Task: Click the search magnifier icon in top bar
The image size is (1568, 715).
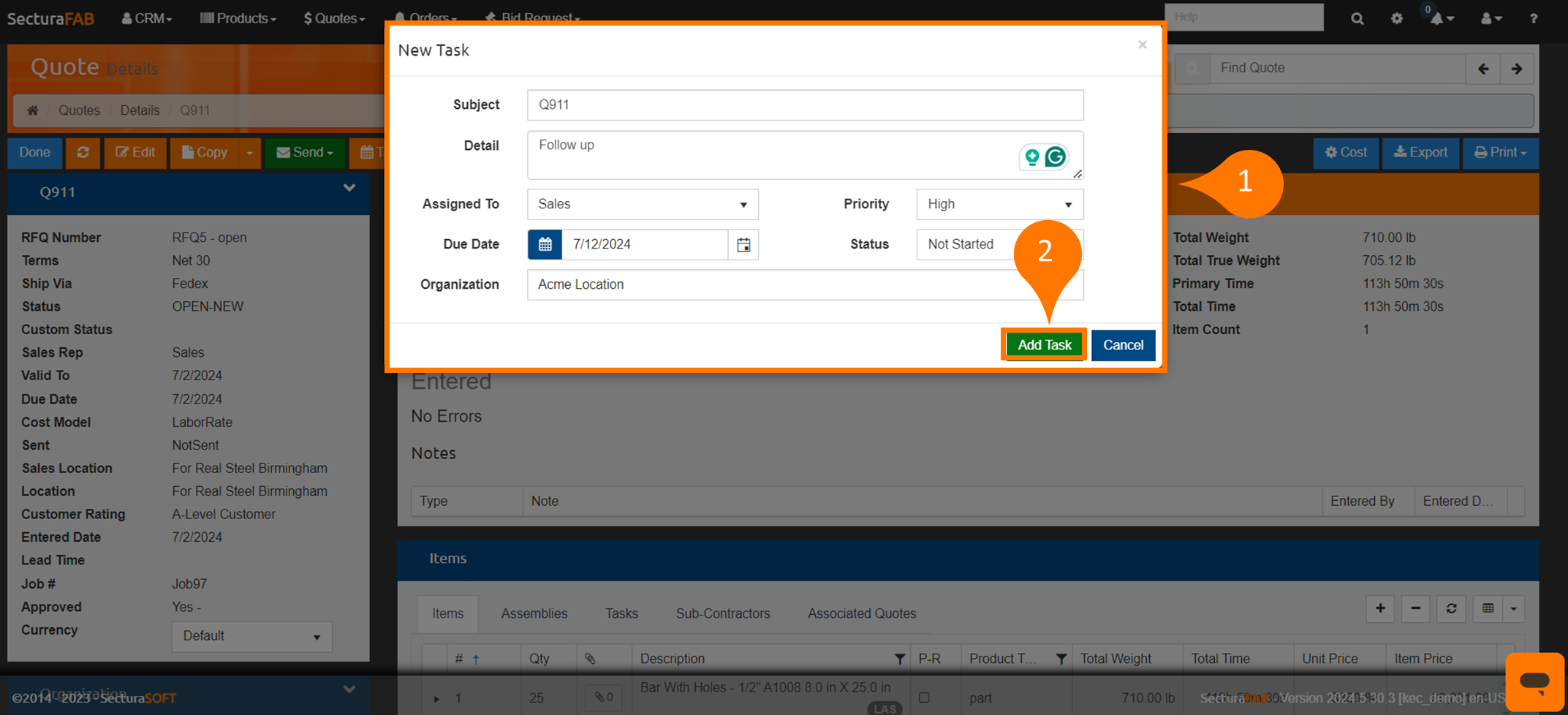Action: click(1357, 18)
